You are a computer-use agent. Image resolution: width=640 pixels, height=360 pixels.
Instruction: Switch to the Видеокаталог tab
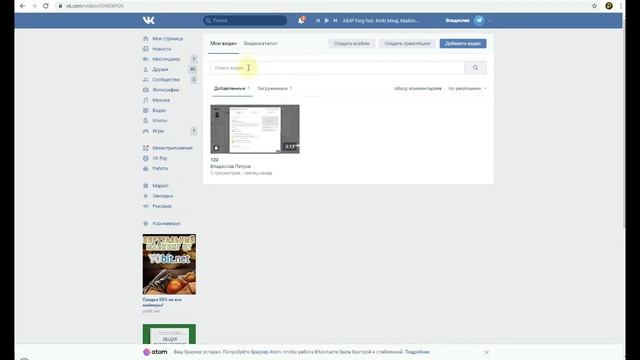[x=260, y=43]
